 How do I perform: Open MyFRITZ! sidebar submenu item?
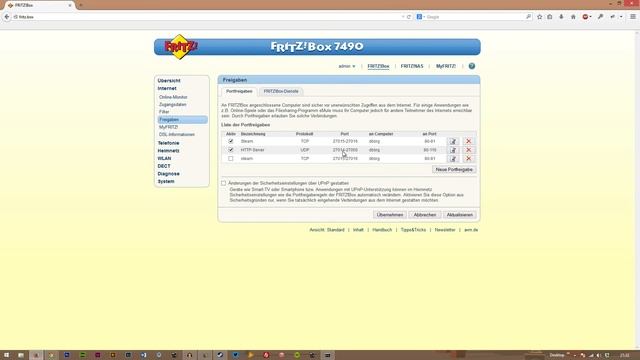tap(169, 127)
